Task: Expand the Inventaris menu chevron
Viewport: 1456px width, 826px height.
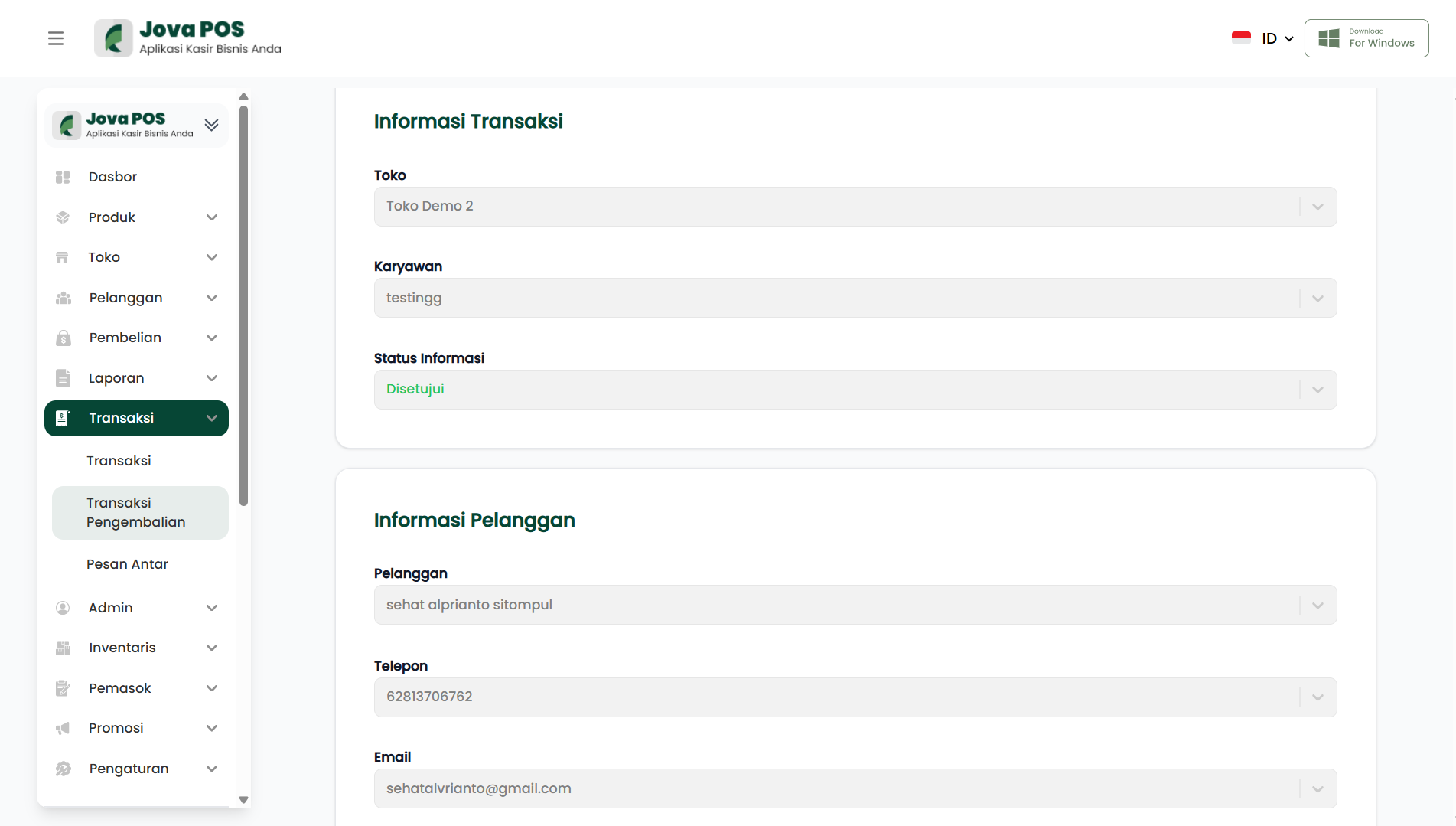Action: click(x=212, y=648)
